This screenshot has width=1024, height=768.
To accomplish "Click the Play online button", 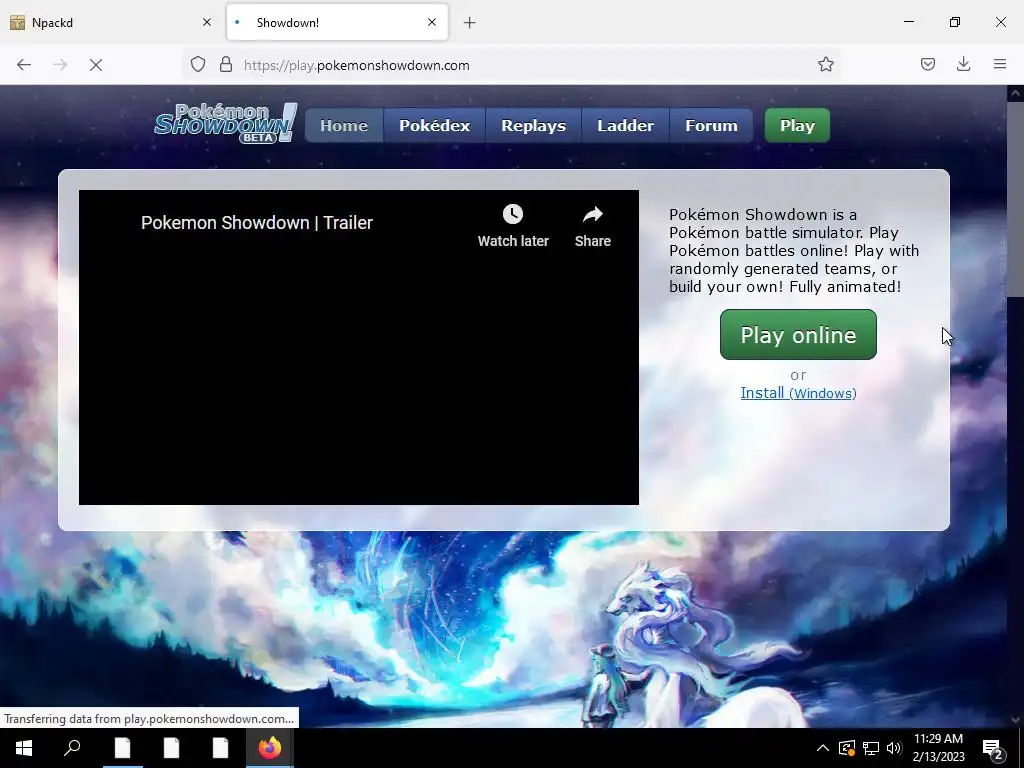I will (x=798, y=334).
